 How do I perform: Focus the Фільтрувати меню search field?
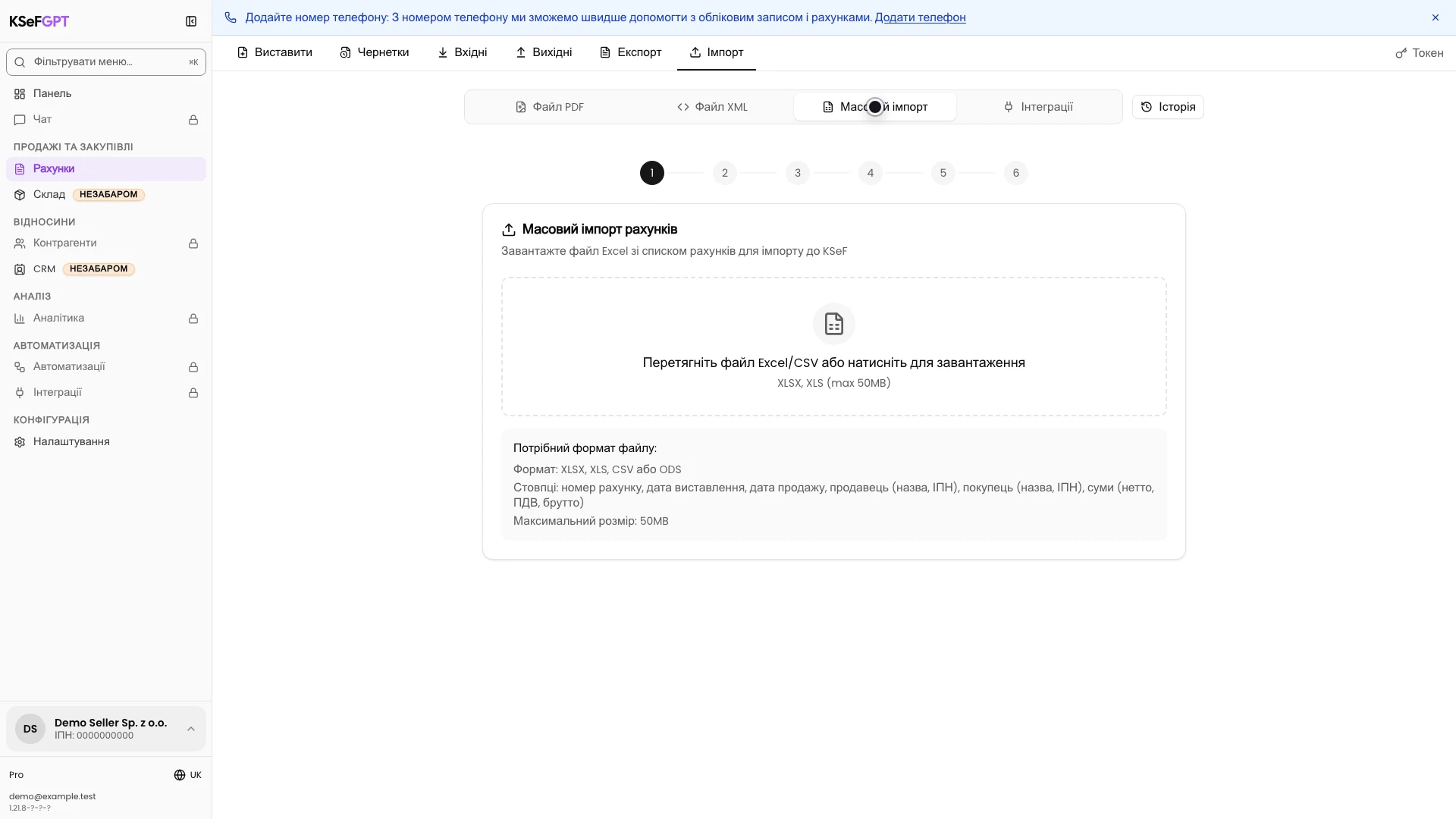click(x=106, y=62)
